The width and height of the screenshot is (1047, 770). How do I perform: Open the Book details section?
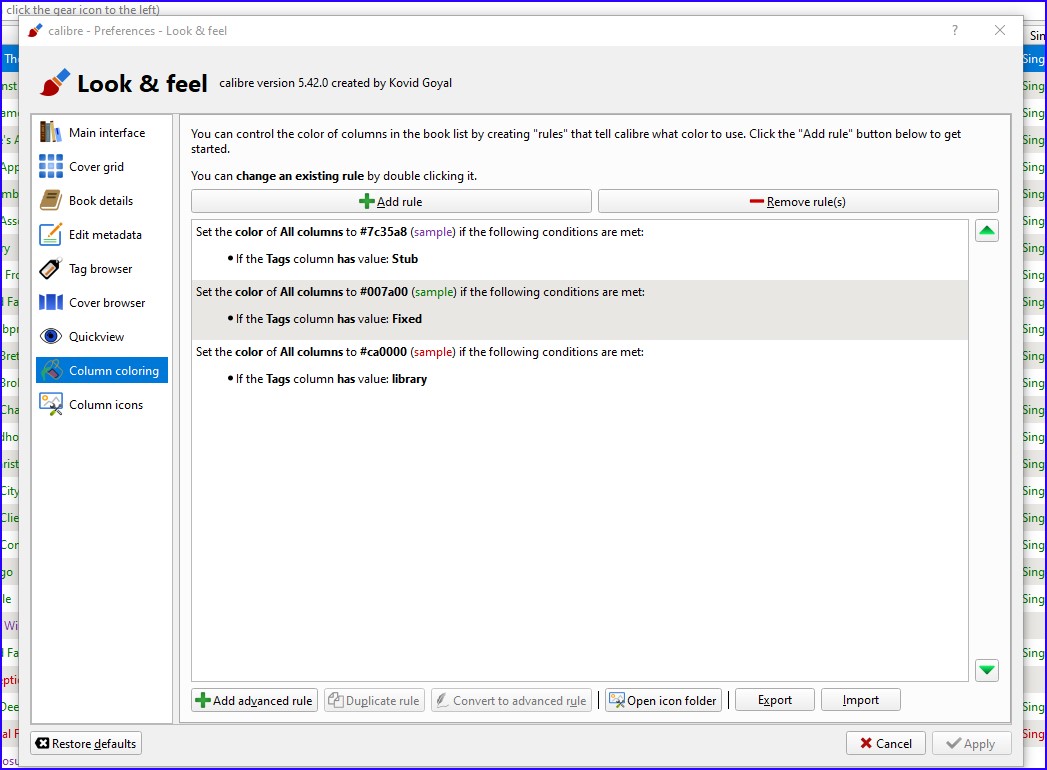click(x=101, y=200)
